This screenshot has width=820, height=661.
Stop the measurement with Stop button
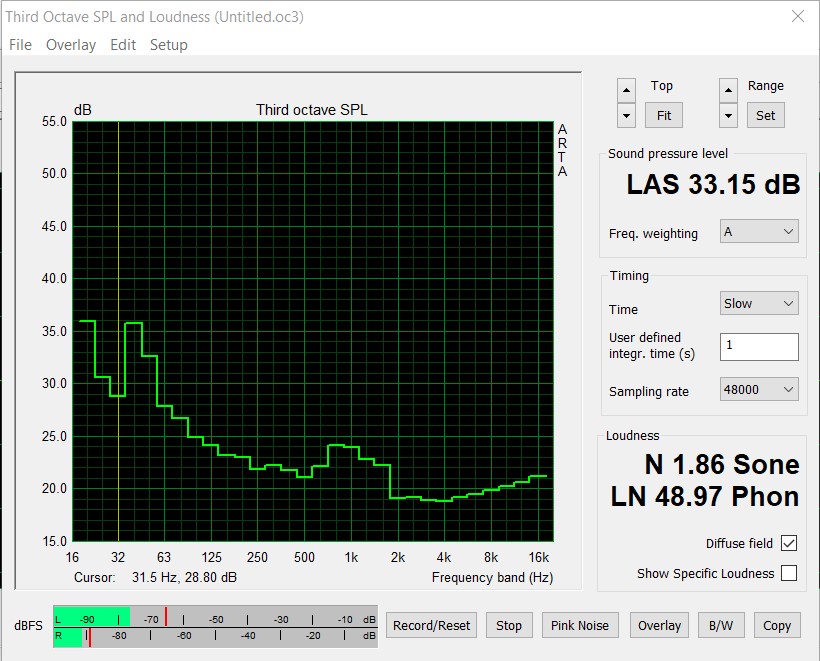pos(509,625)
